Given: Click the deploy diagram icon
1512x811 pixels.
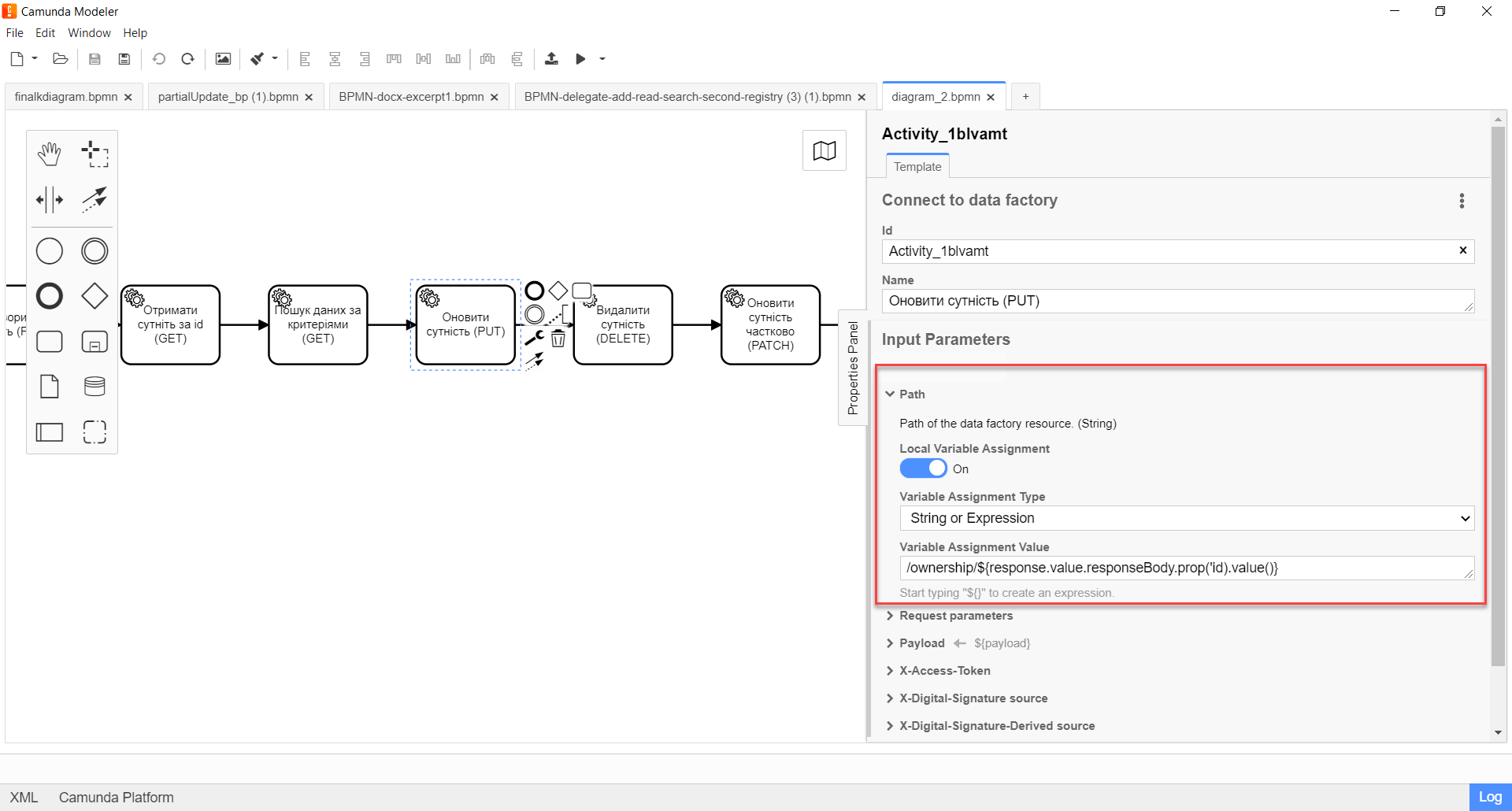Looking at the screenshot, I should click(x=551, y=59).
